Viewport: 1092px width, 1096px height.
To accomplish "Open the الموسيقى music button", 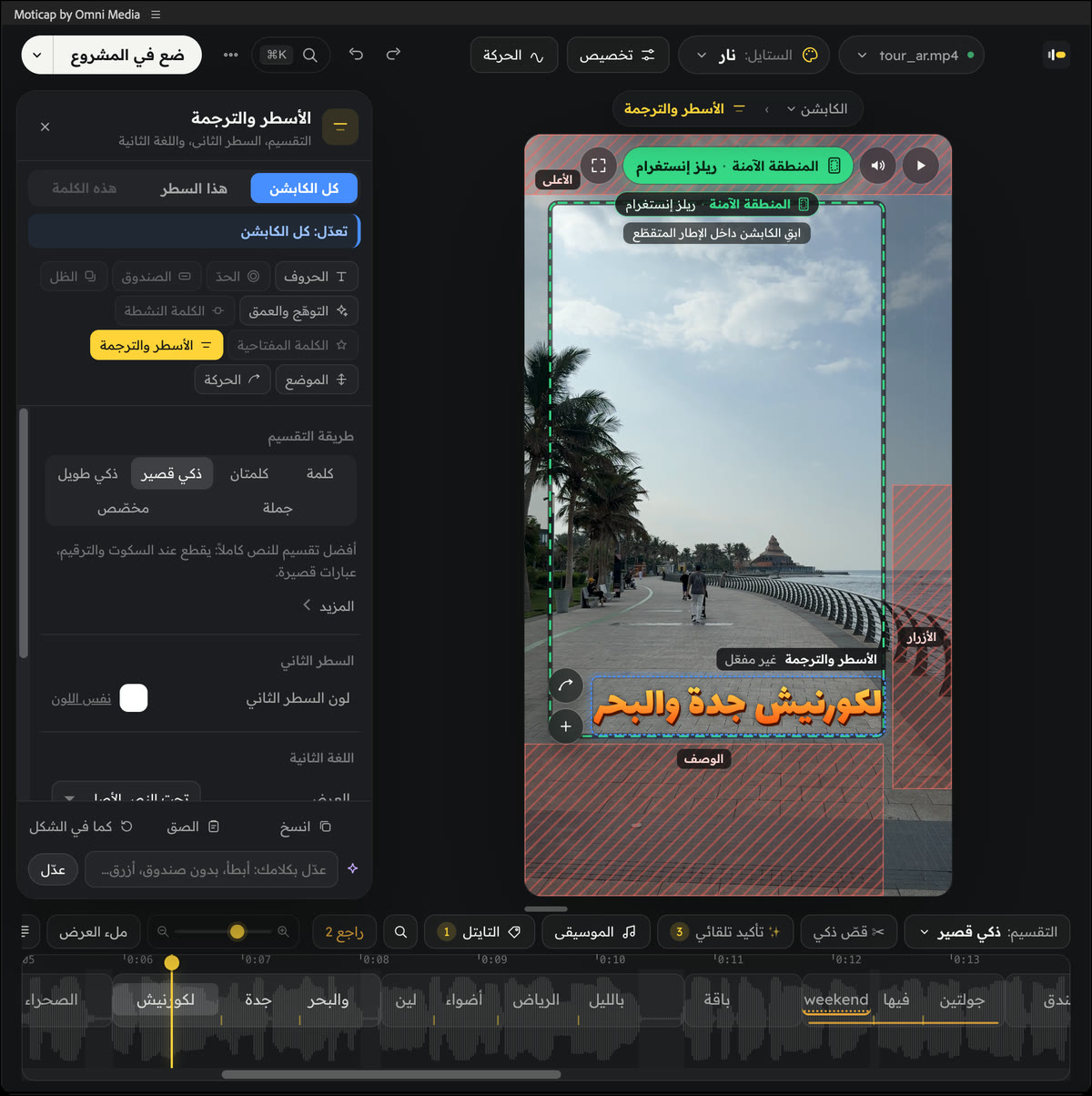I will (595, 931).
